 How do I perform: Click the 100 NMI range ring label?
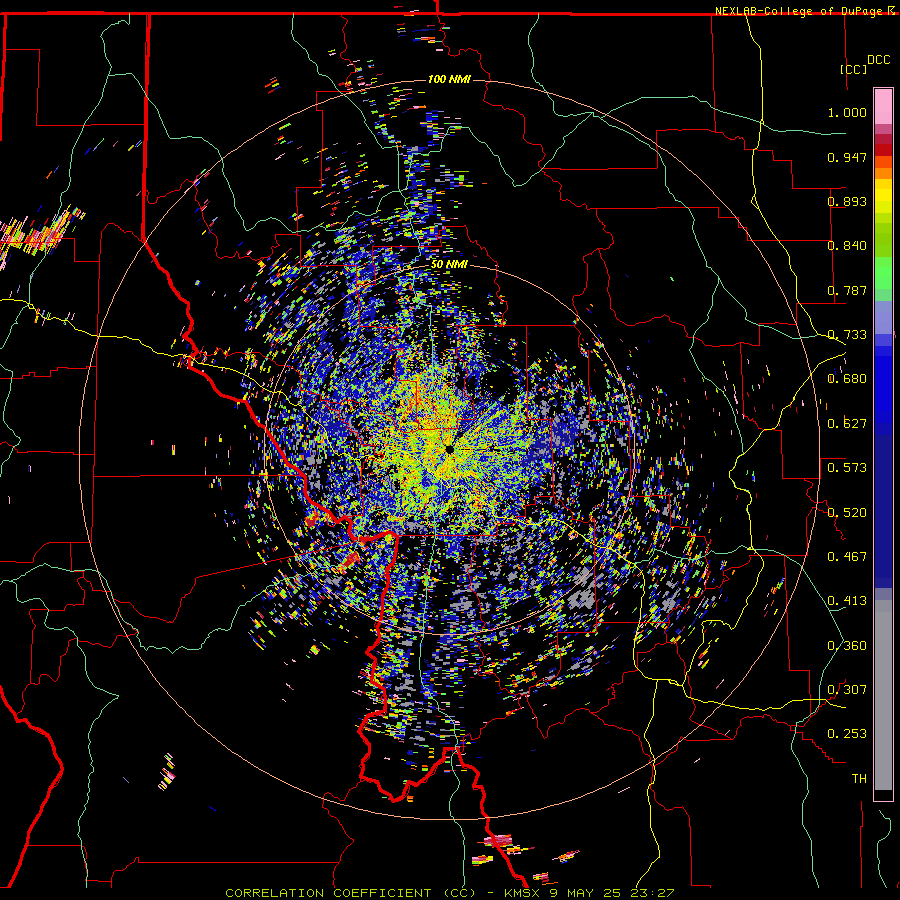449,79
